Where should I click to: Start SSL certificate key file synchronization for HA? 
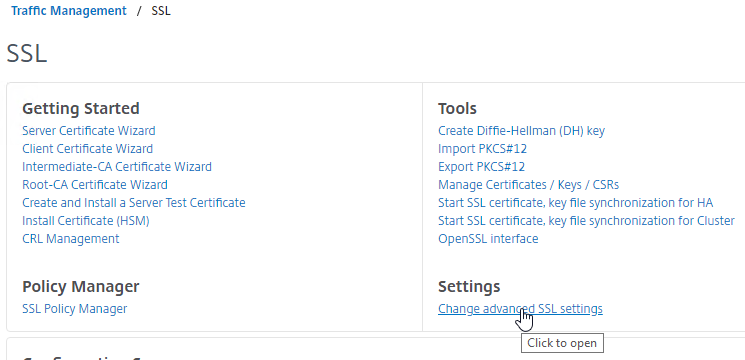pyautogui.click(x=575, y=203)
